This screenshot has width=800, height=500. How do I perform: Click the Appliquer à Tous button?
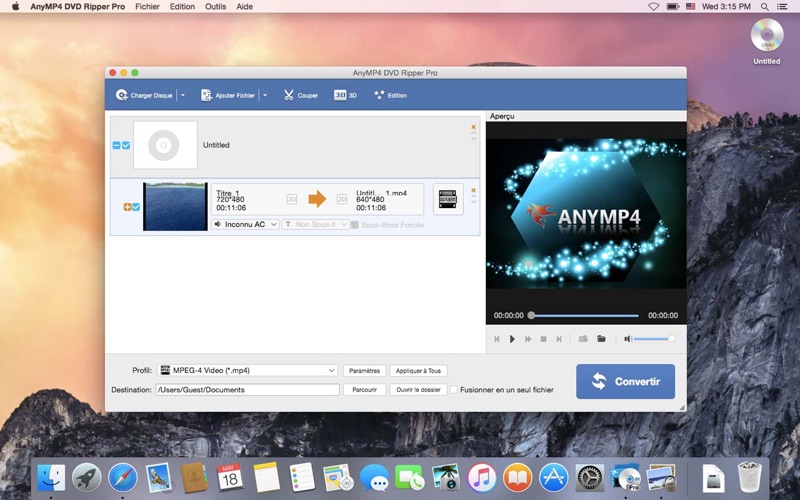(x=418, y=371)
